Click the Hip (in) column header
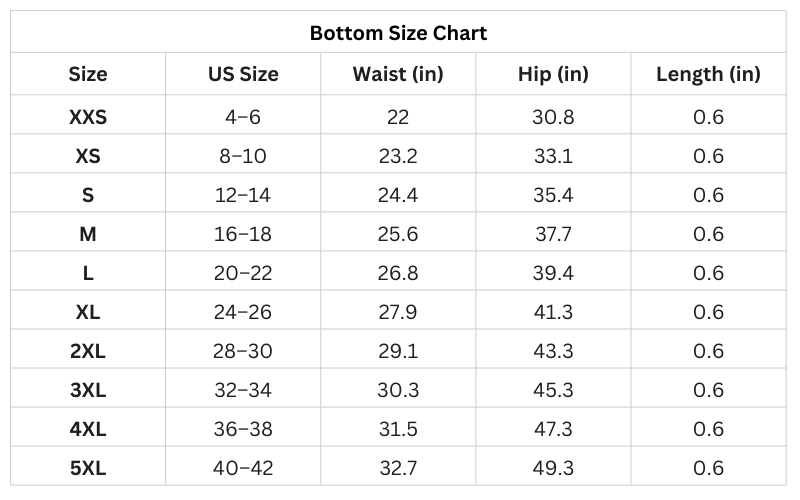 [553, 74]
